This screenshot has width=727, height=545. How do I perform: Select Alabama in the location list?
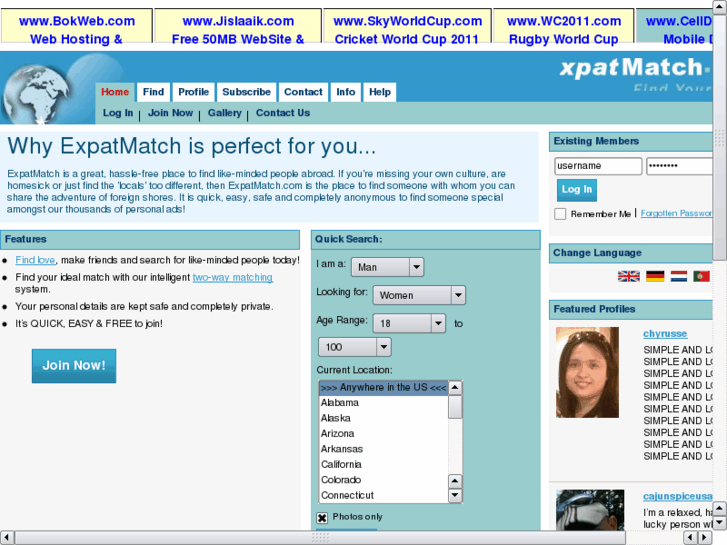point(383,403)
